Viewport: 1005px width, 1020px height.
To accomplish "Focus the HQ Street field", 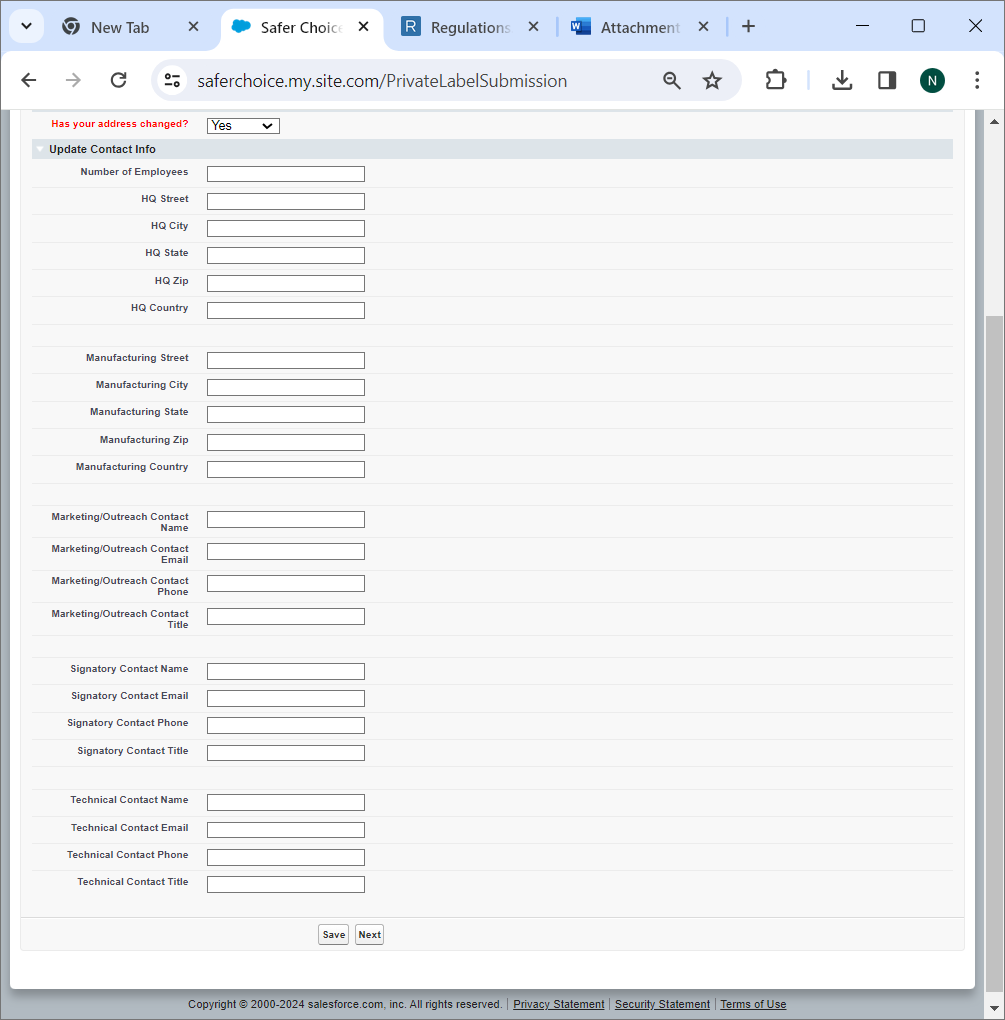I will click(x=286, y=201).
